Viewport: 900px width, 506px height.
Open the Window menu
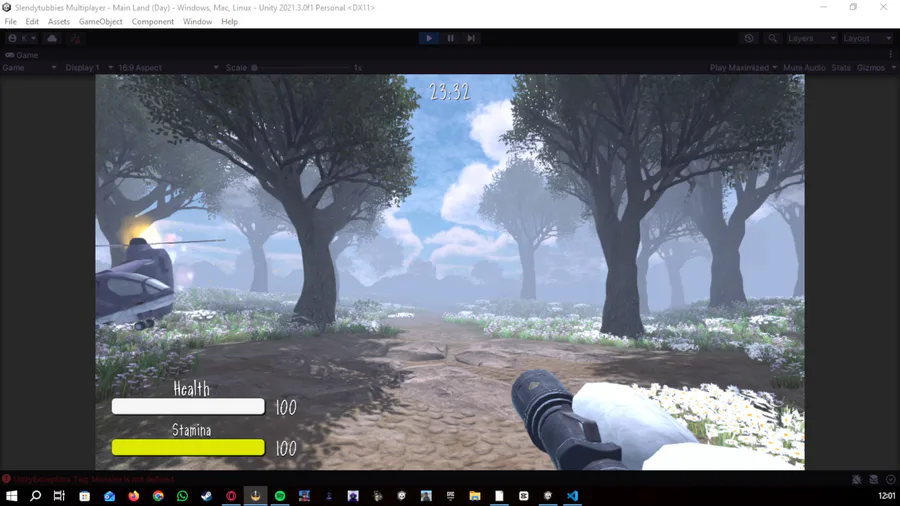(197, 22)
